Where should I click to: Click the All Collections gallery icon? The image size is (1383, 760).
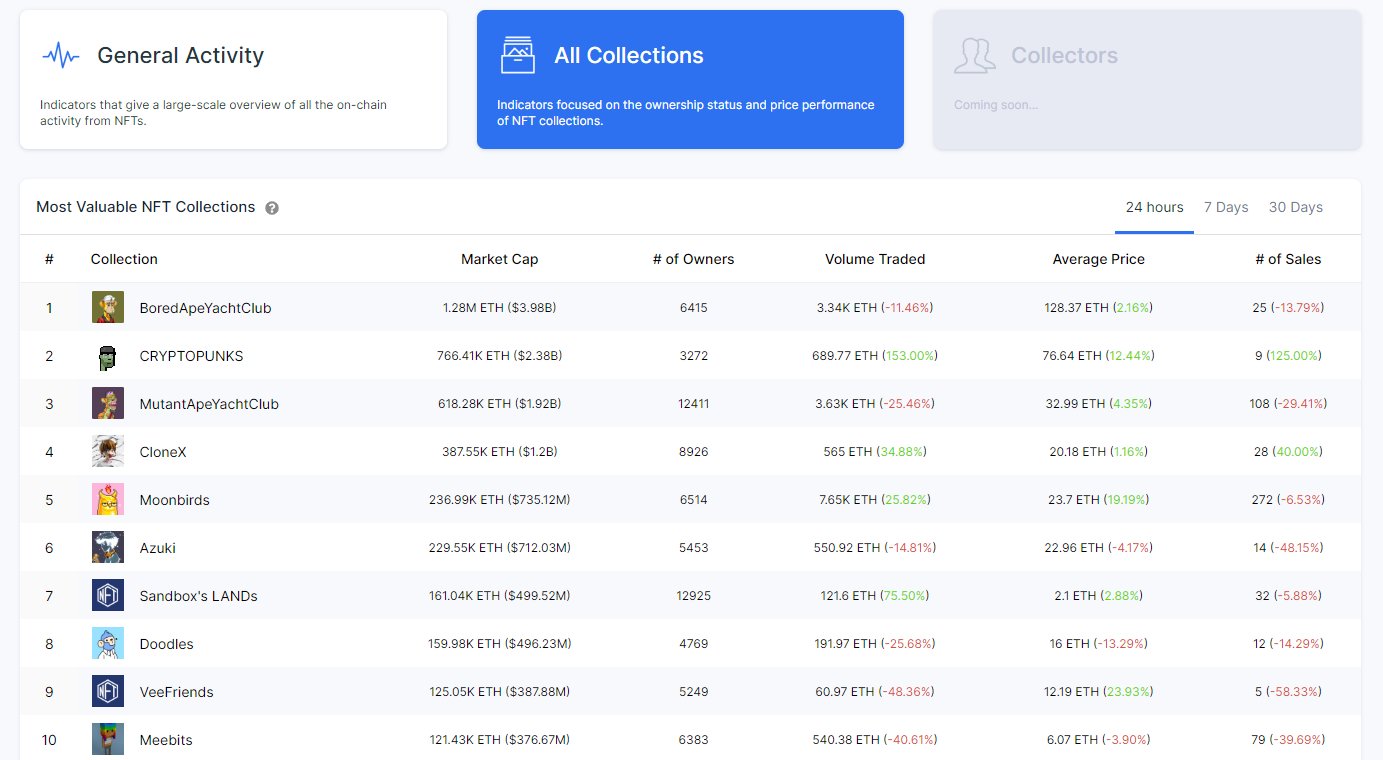click(518, 55)
